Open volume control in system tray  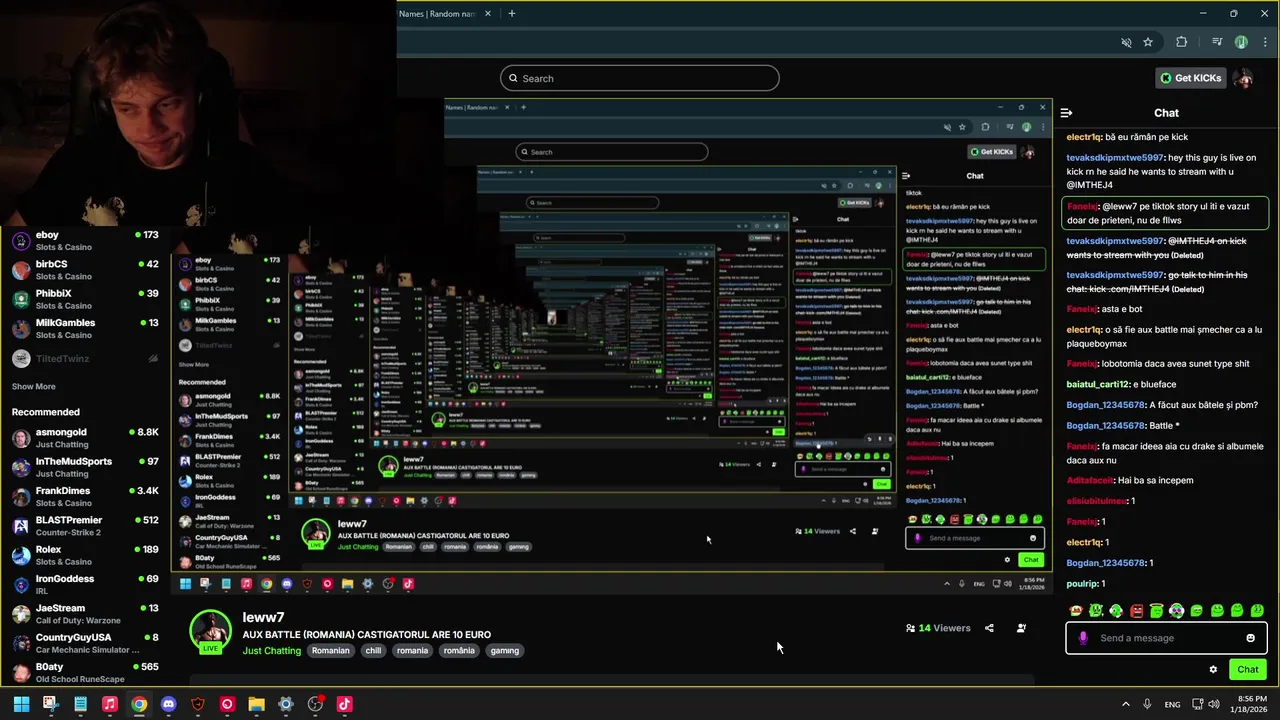point(1213,704)
